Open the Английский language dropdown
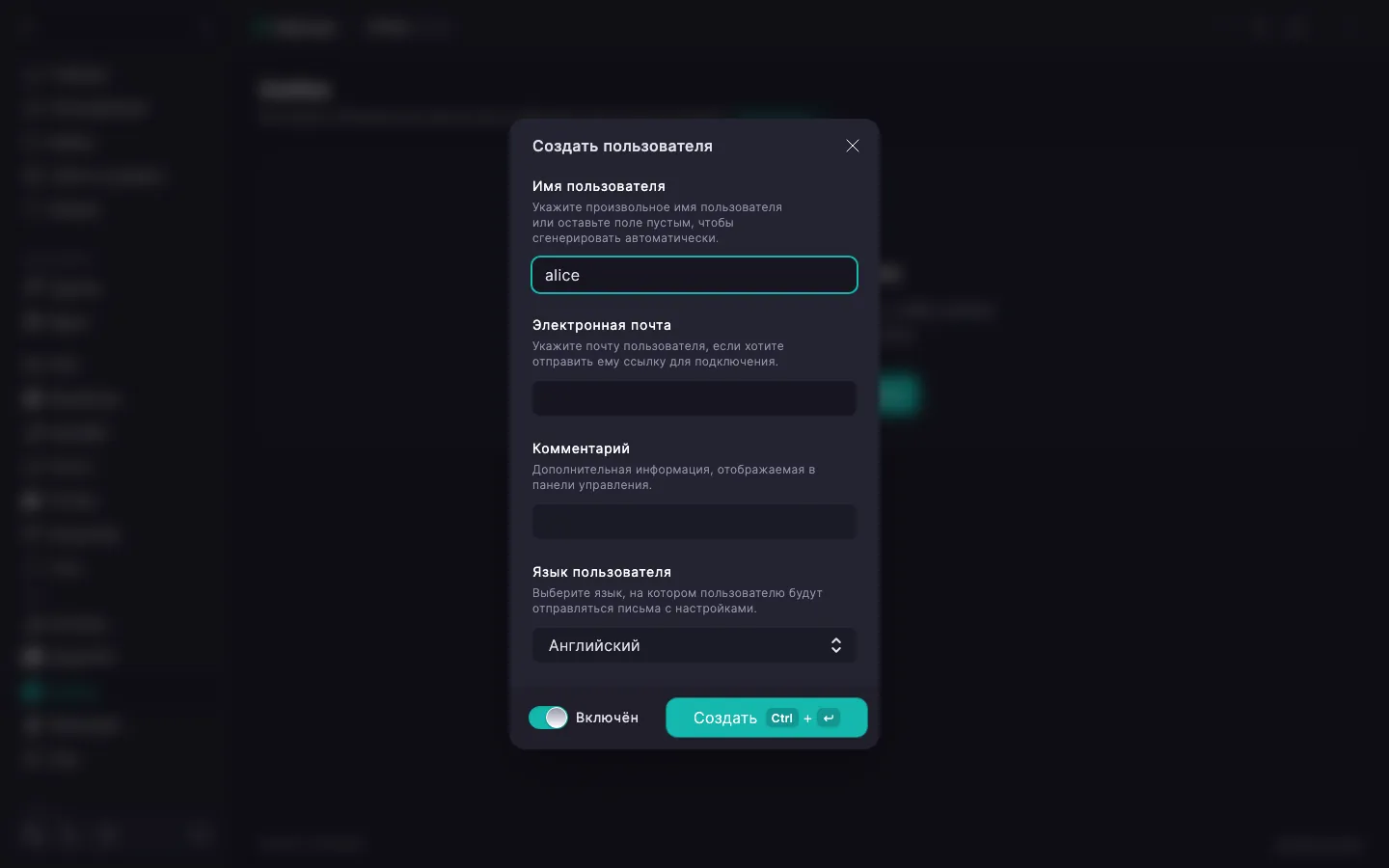The height and width of the screenshot is (868, 1389). point(694,645)
